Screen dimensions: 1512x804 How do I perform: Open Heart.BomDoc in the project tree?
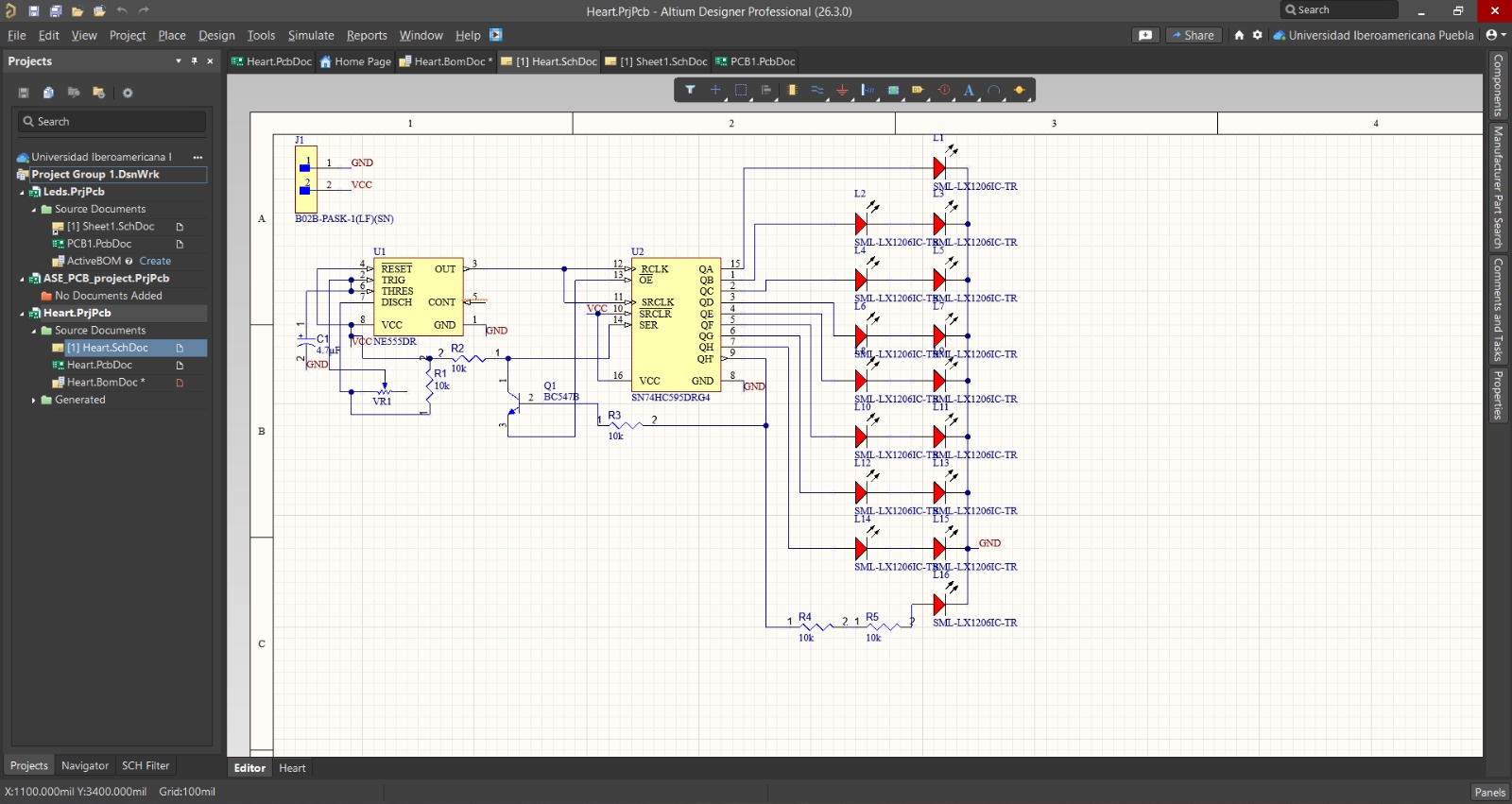pyautogui.click(x=105, y=383)
